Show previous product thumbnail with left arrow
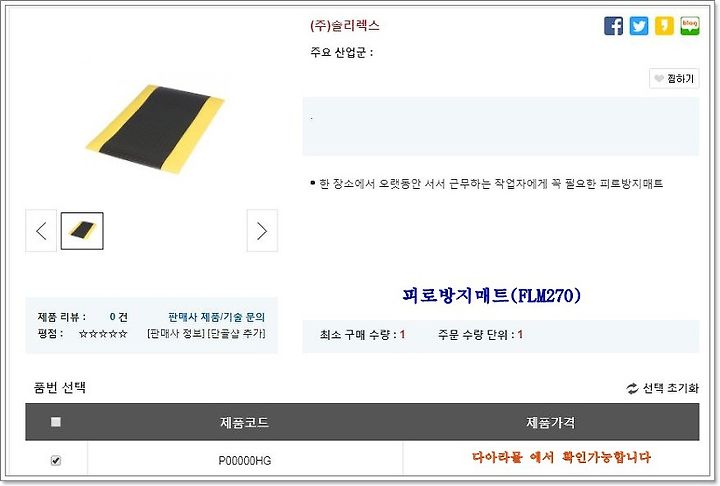Screen dimensions: 720x486 [41, 231]
